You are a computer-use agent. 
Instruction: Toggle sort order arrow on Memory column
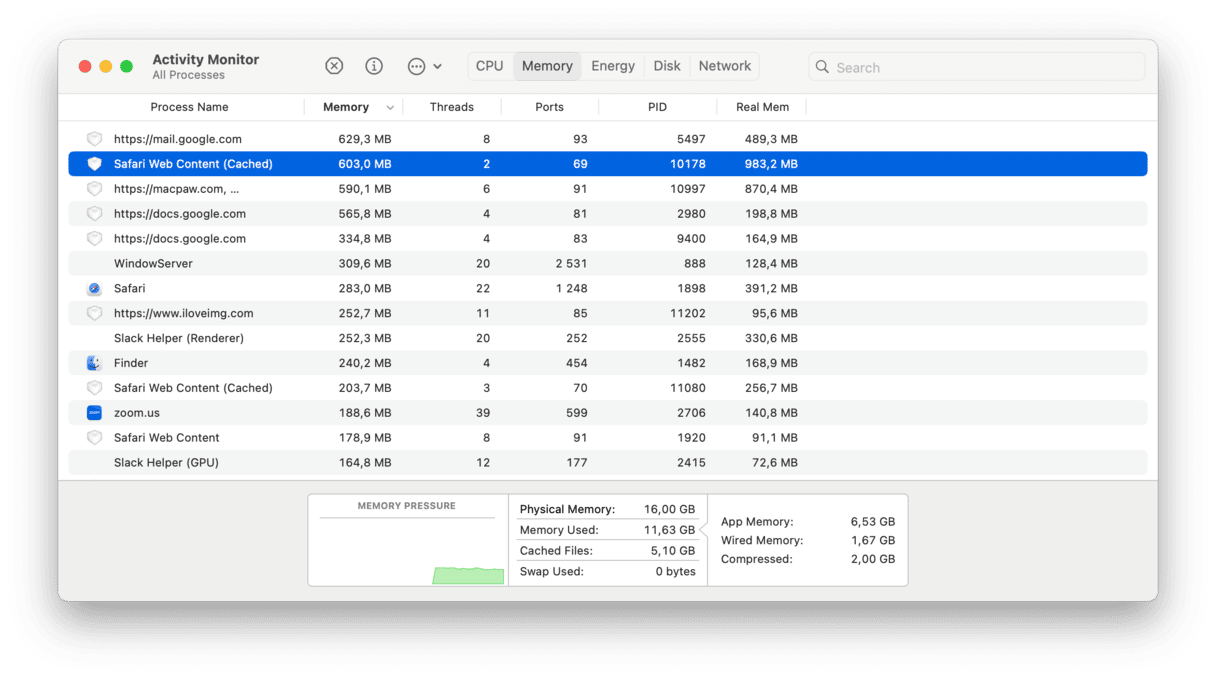click(389, 108)
